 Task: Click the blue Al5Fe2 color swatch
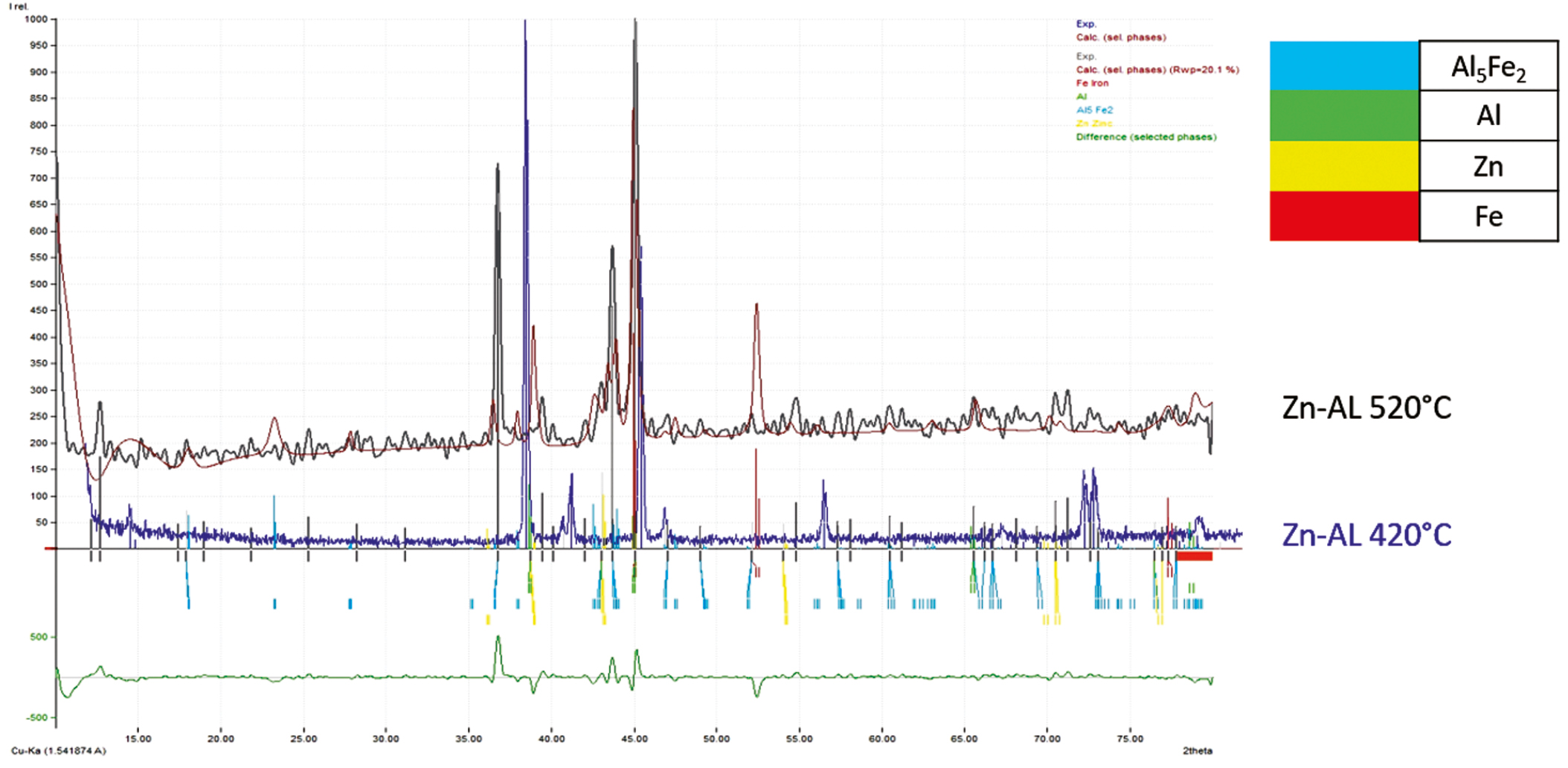pos(1343,66)
